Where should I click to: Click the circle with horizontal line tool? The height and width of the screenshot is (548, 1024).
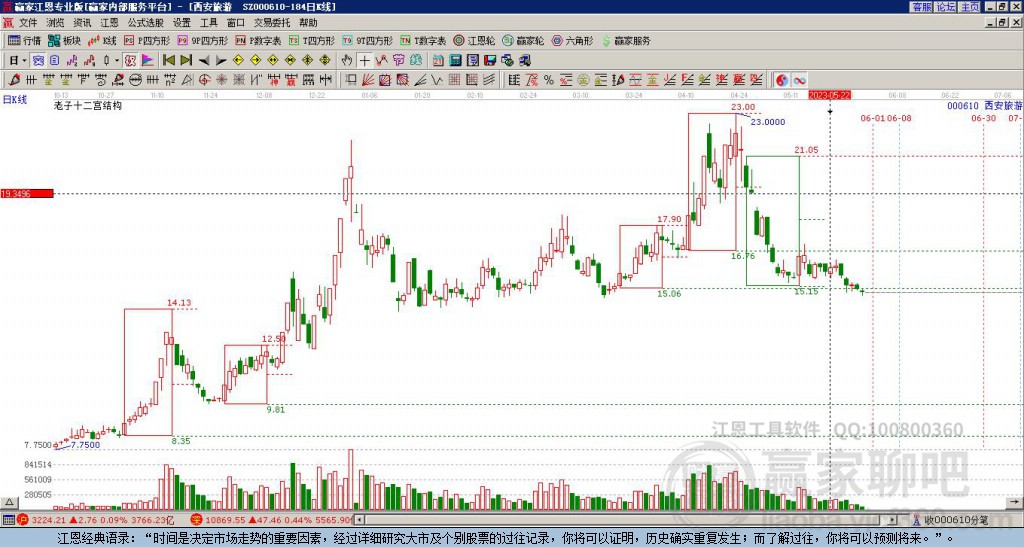click(135, 80)
